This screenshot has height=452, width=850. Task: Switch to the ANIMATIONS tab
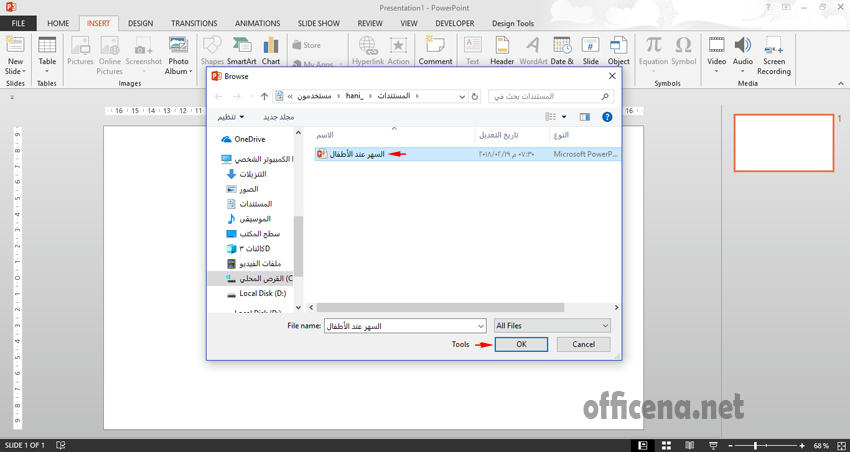point(257,23)
